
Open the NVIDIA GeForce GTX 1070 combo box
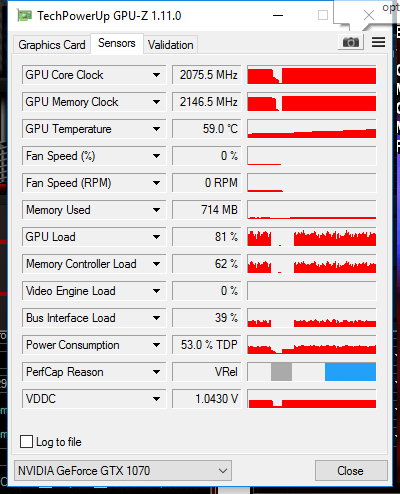click(123, 471)
